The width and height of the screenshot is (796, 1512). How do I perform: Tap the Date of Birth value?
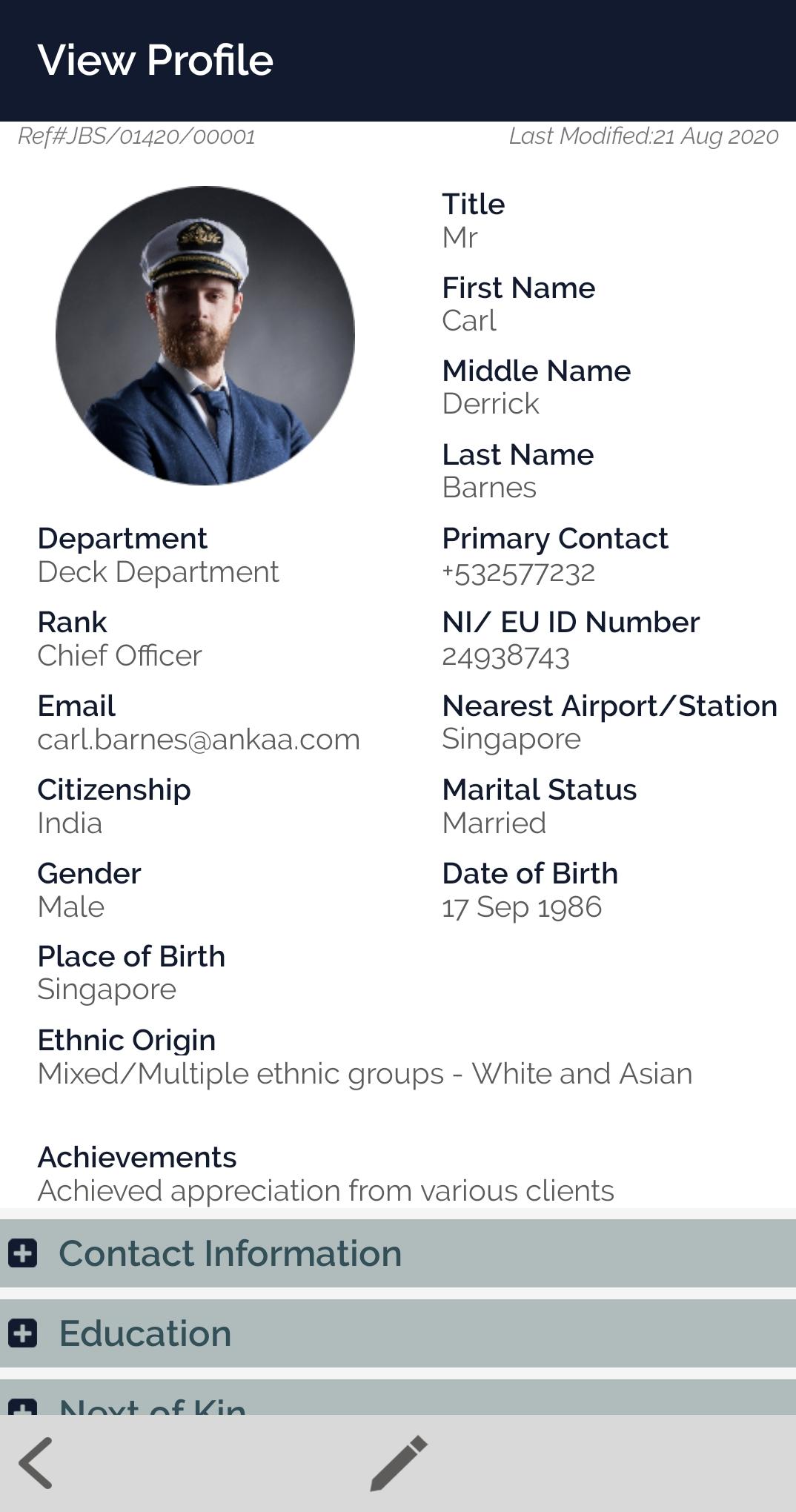(522, 907)
